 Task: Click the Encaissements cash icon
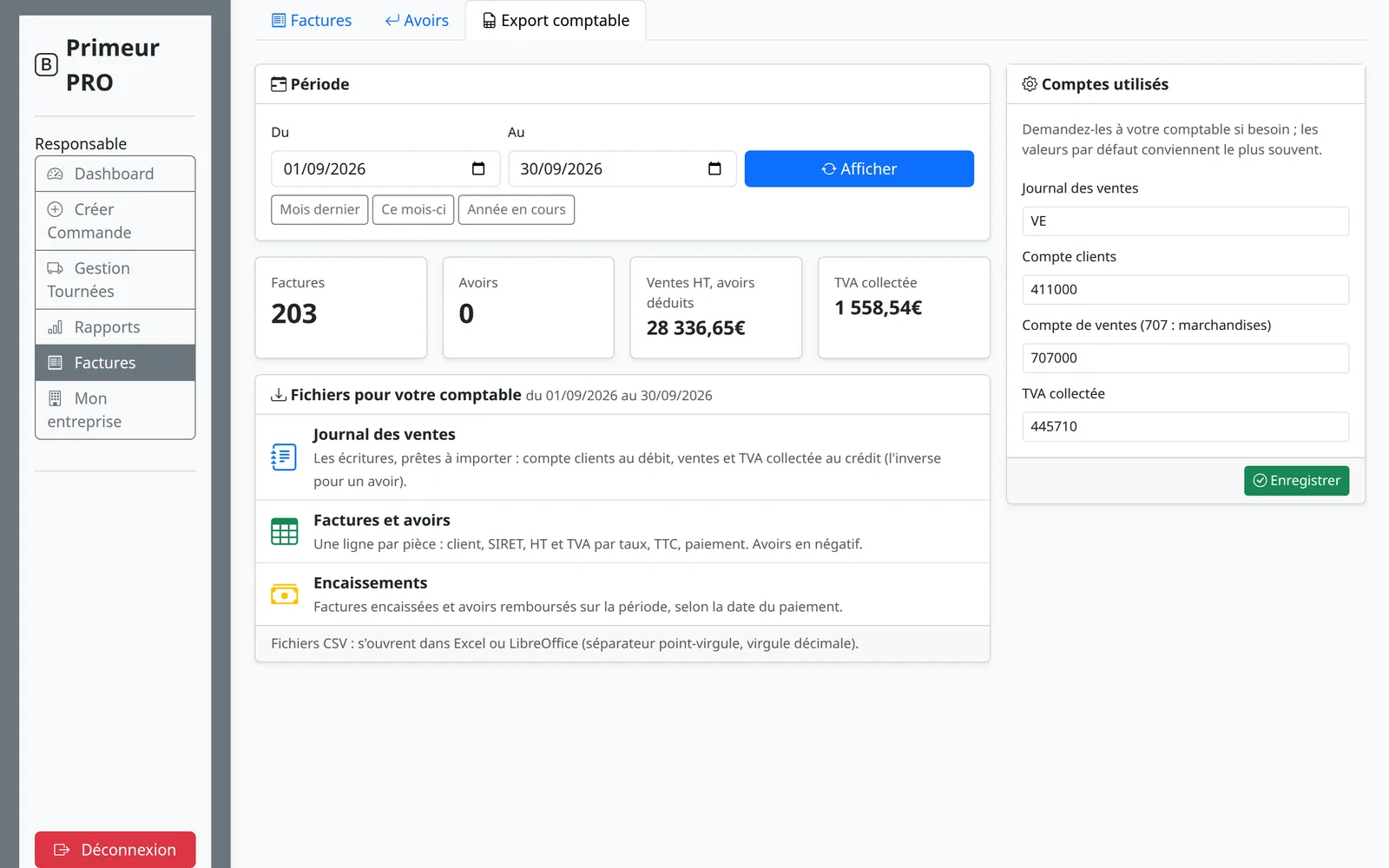(284, 595)
